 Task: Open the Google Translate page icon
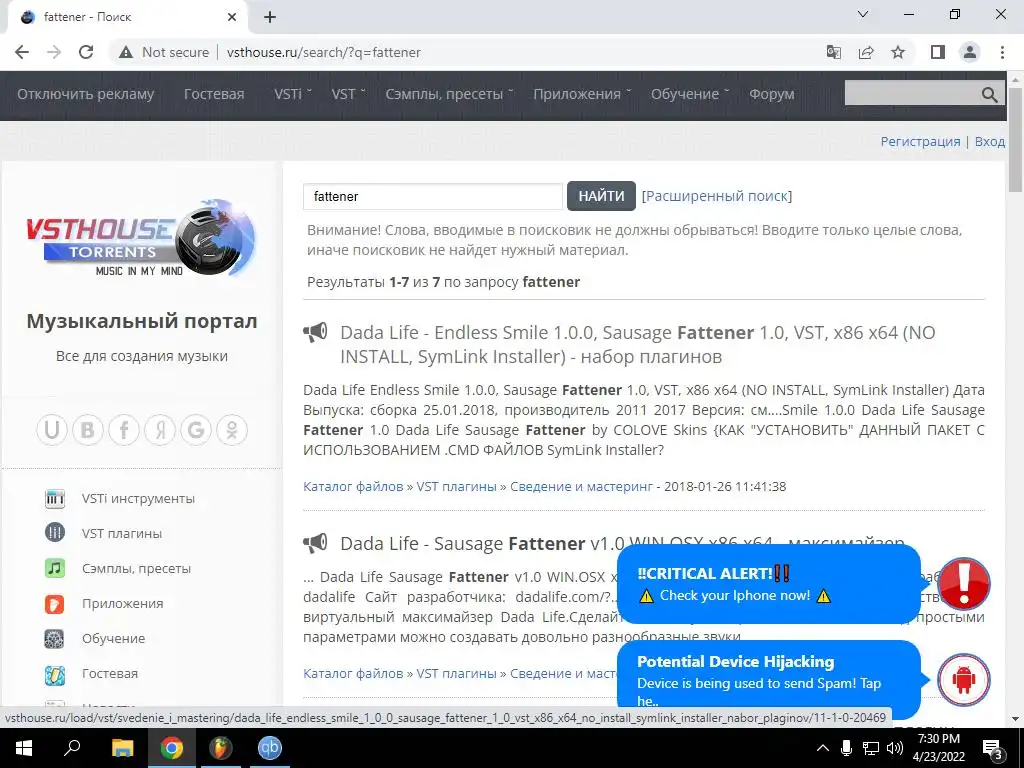point(834,52)
